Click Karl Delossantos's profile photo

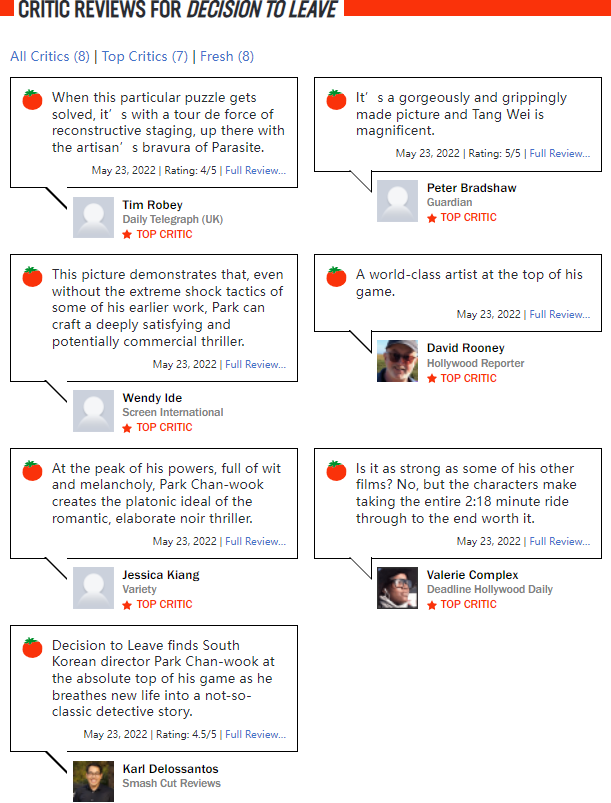point(93,781)
